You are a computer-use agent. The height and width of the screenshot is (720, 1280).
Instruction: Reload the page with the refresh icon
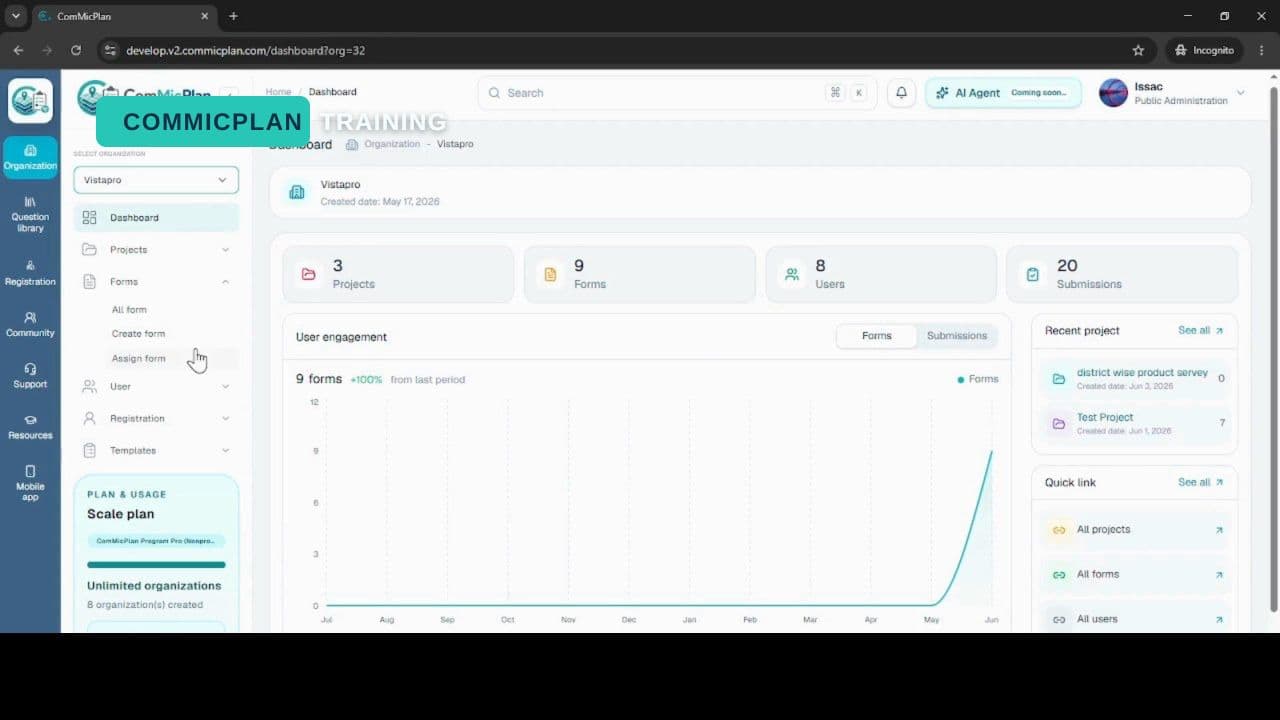click(x=76, y=50)
